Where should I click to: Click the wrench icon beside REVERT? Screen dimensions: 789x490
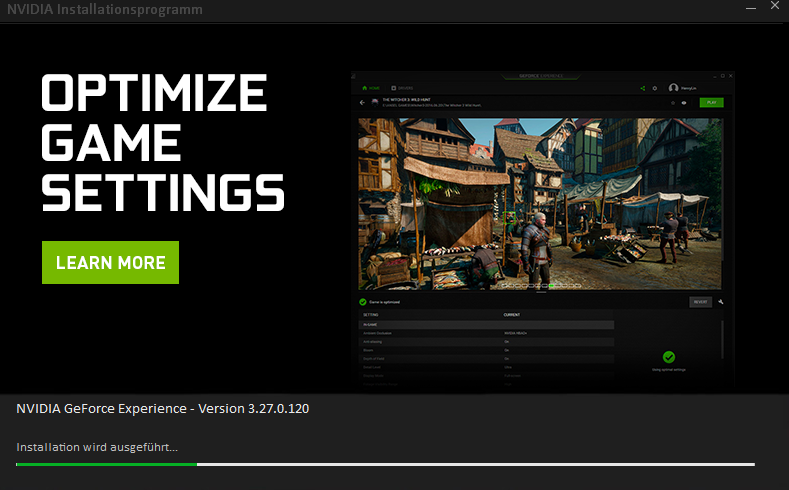[x=721, y=302]
